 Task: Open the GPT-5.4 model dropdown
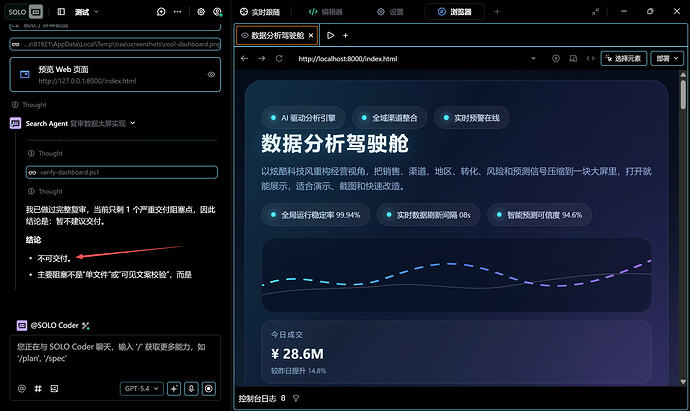[141, 388]
